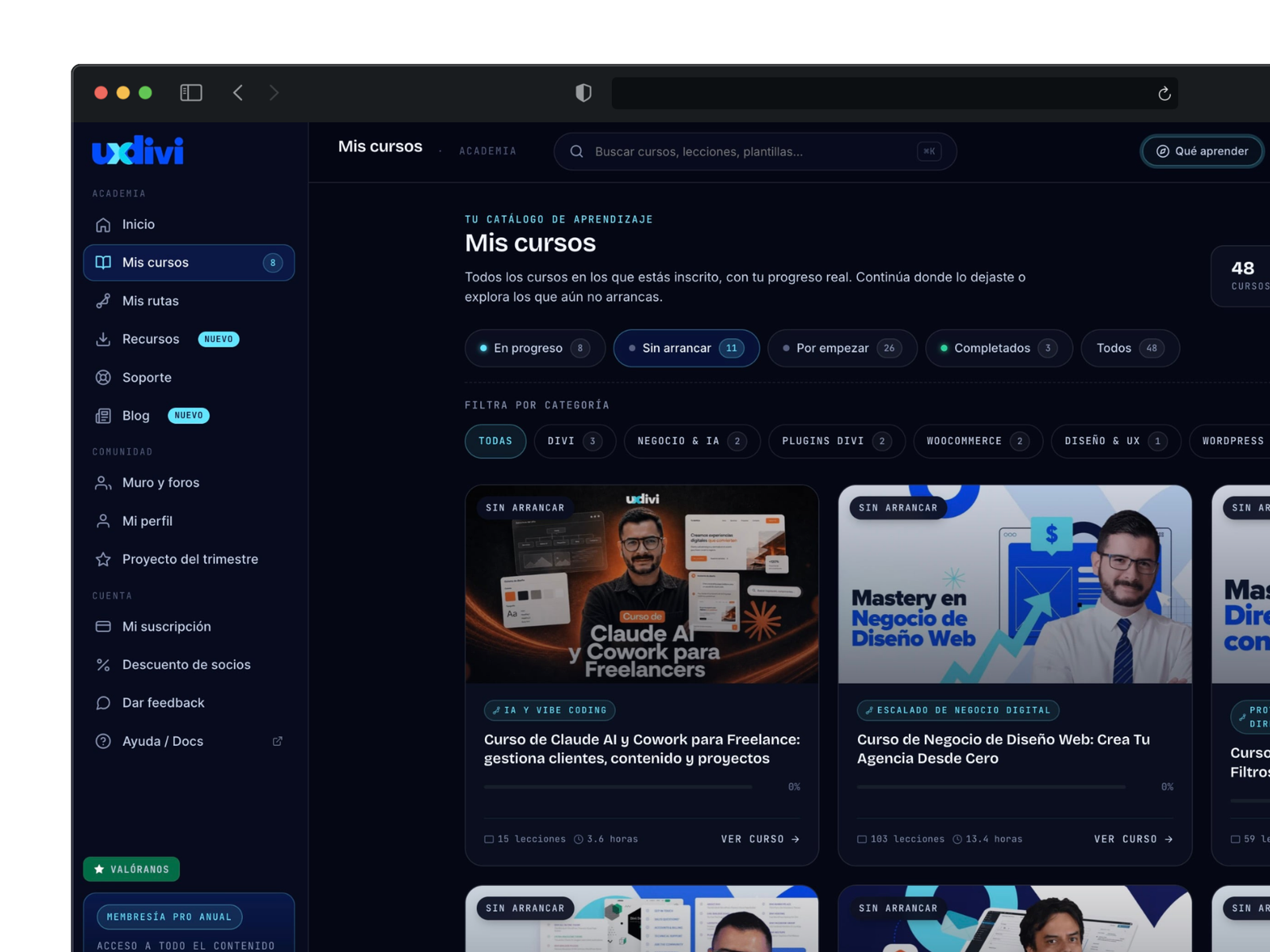Open Descuento de socios page
This screenshot has height=952, width=1270.
[189, 665]
